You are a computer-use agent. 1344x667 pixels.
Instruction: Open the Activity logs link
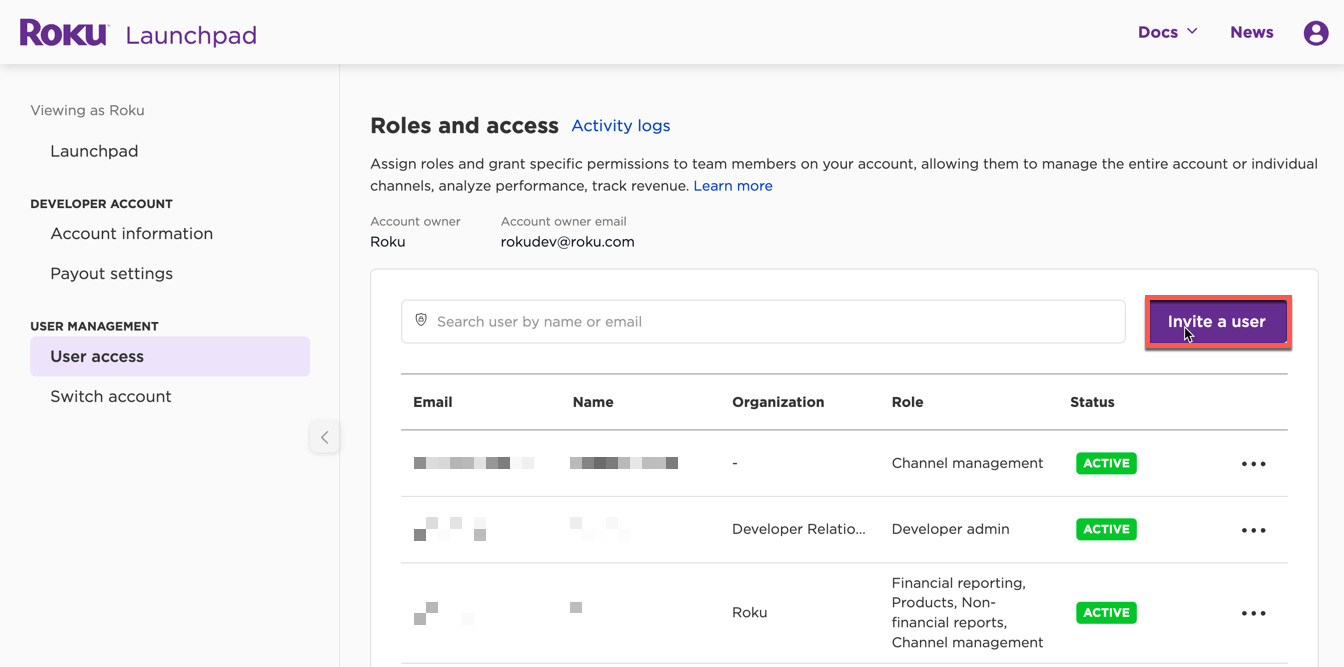(x=620, y=126)
